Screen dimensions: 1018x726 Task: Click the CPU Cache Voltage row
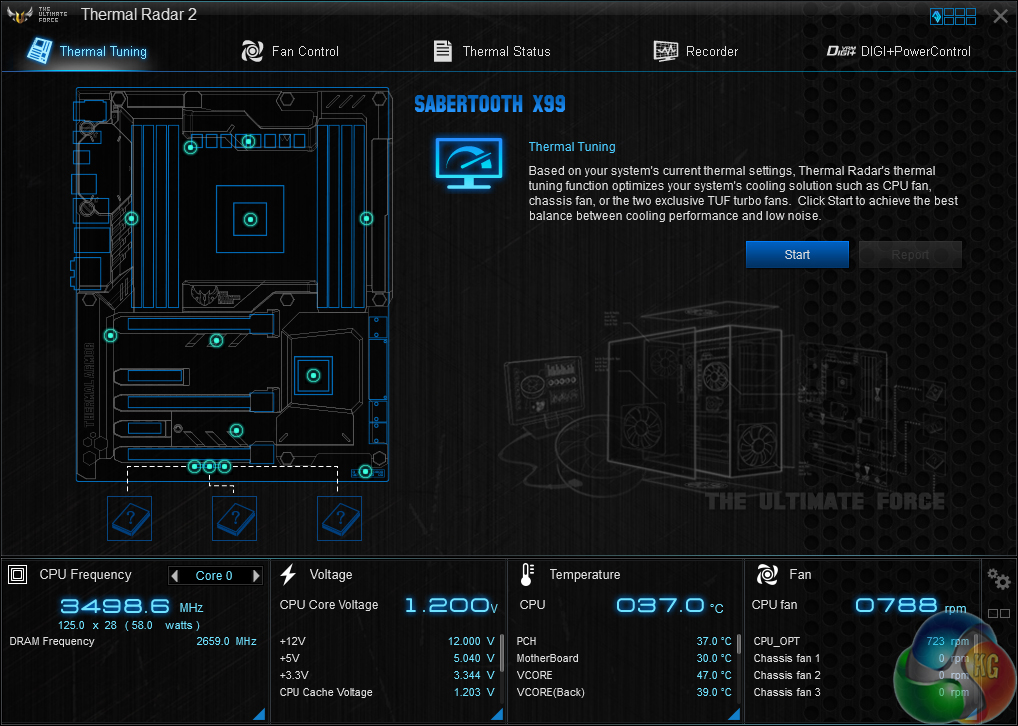point(387,692)
